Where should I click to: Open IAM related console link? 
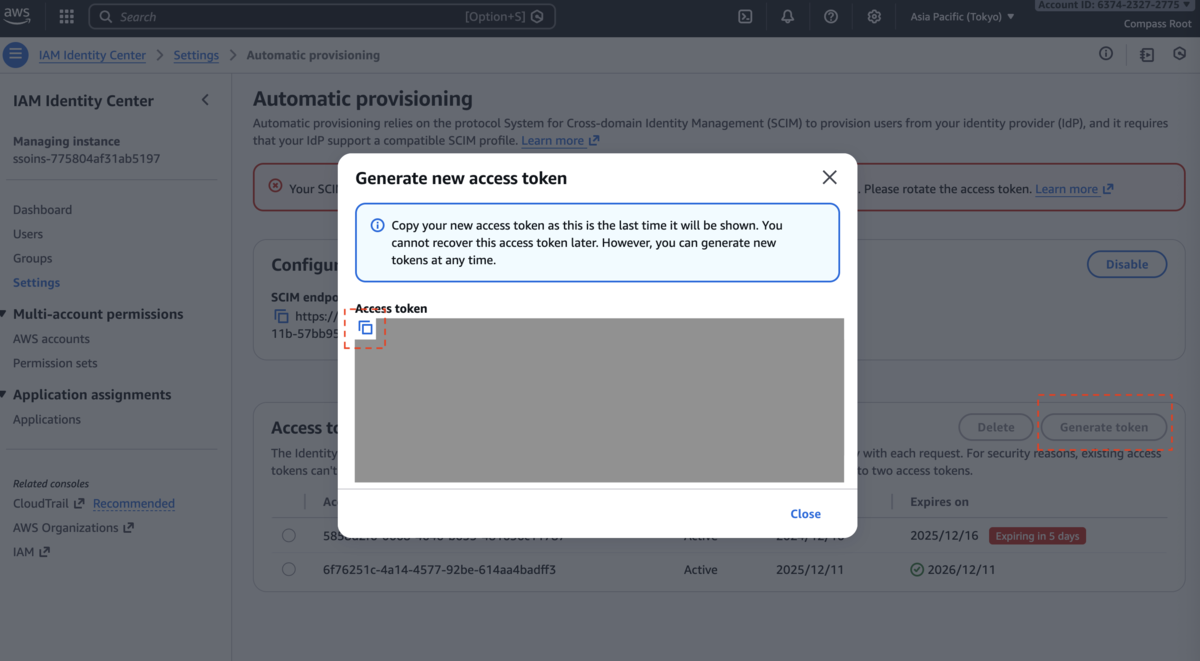pyautogui.click(x=31, y=552)
